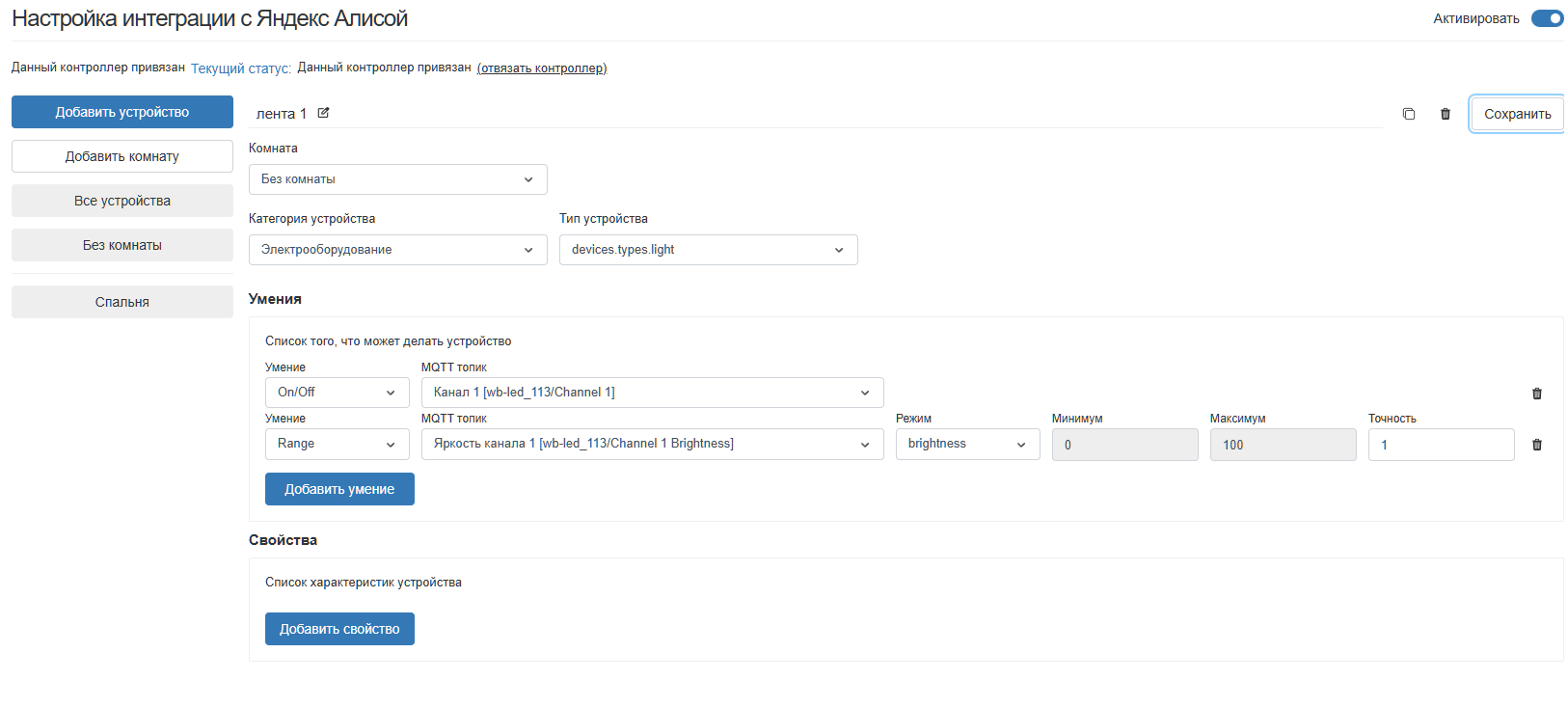Click the copy device icon
Viewport: 1568px width, 707px height.
coord(1409,114)
